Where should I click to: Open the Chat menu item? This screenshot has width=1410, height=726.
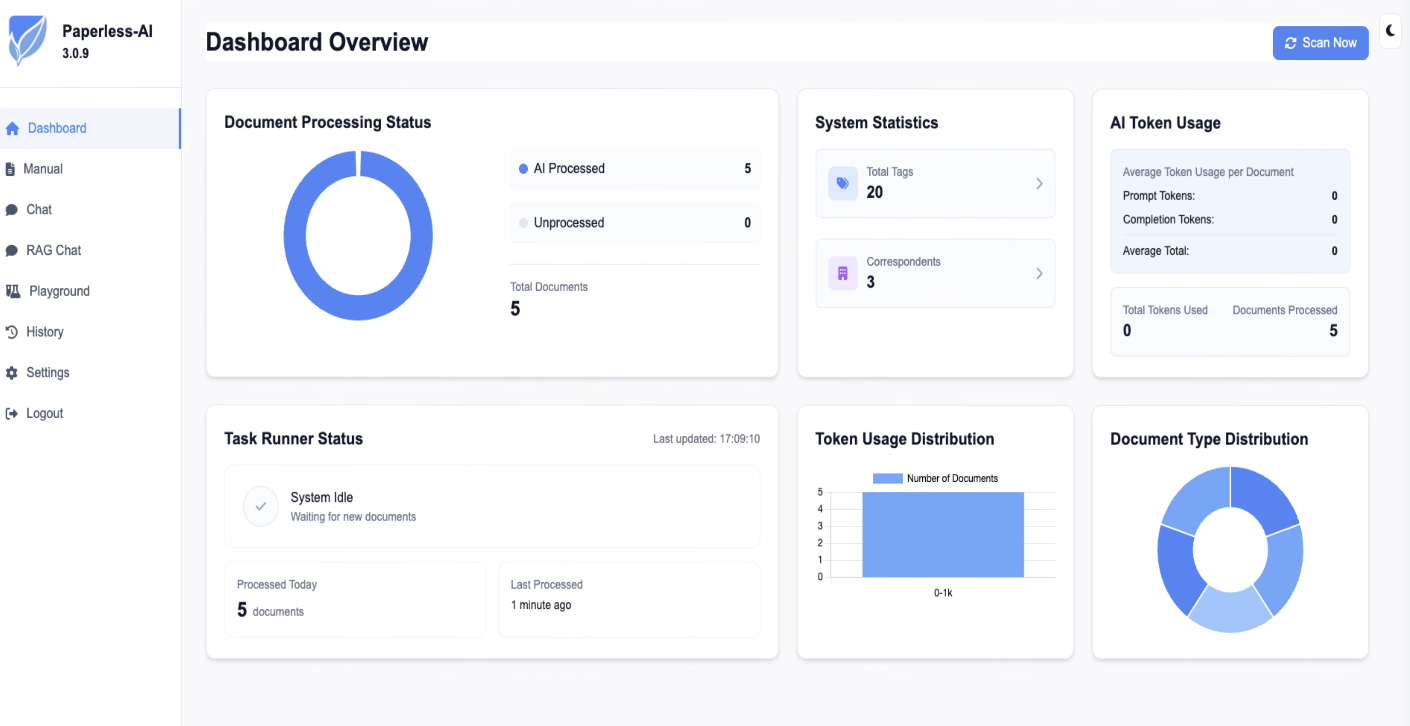click(x=39, y=210)
